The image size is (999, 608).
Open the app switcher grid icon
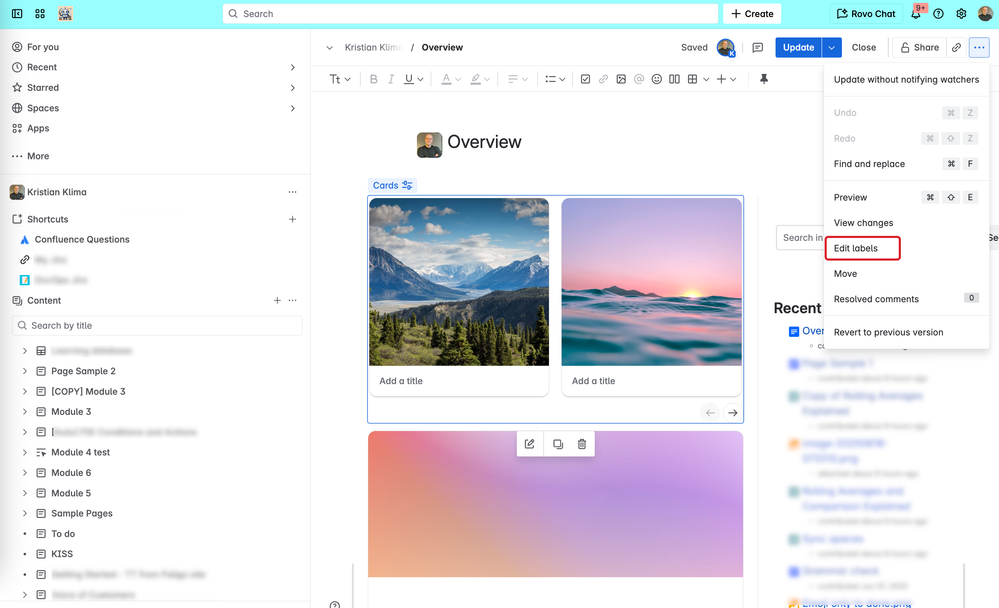pyautogui.click(x=40, y=13)
